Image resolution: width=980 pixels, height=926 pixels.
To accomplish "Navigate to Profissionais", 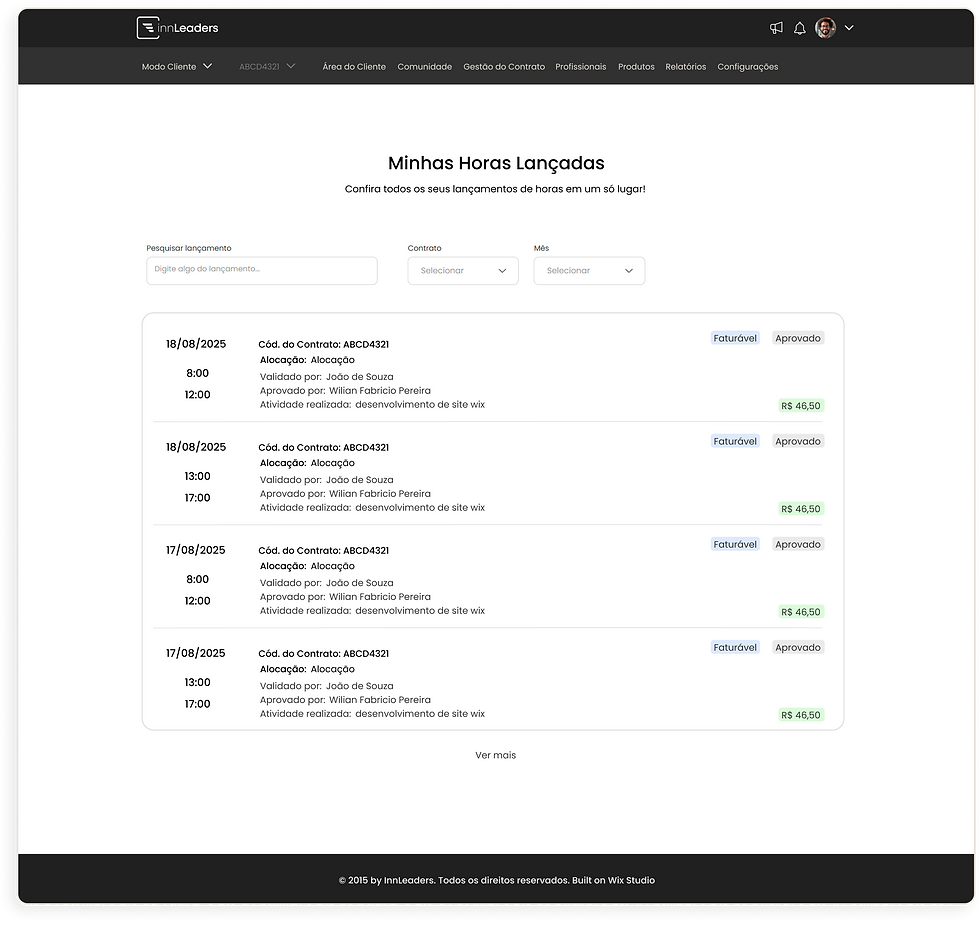I will click(x=581, y=67).
